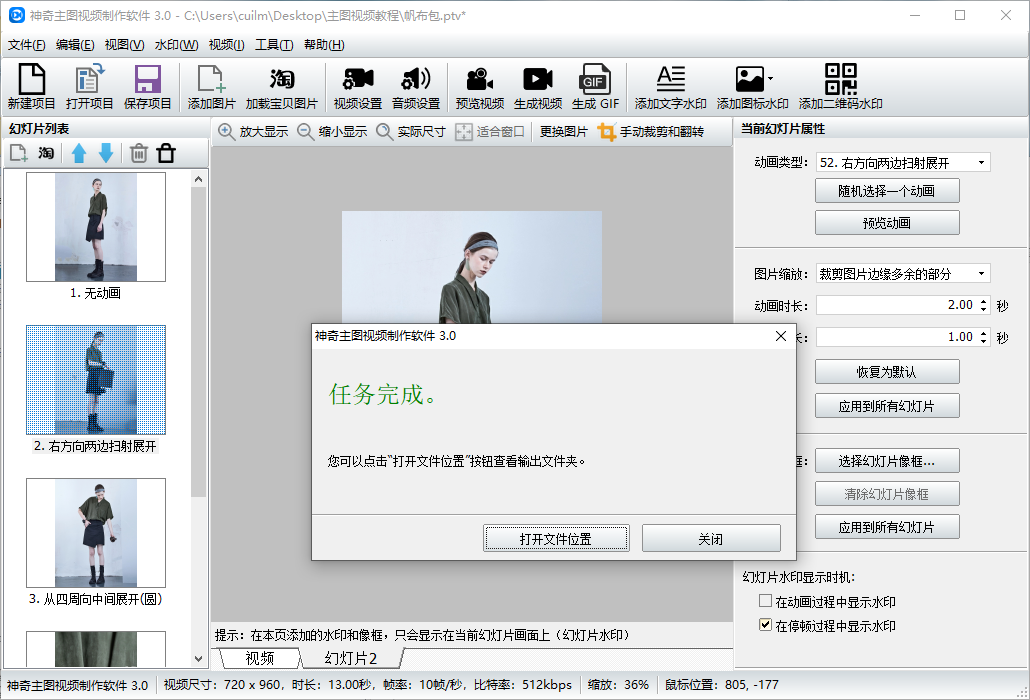Save project via 保存项目 icon

[x=147, y=86]
